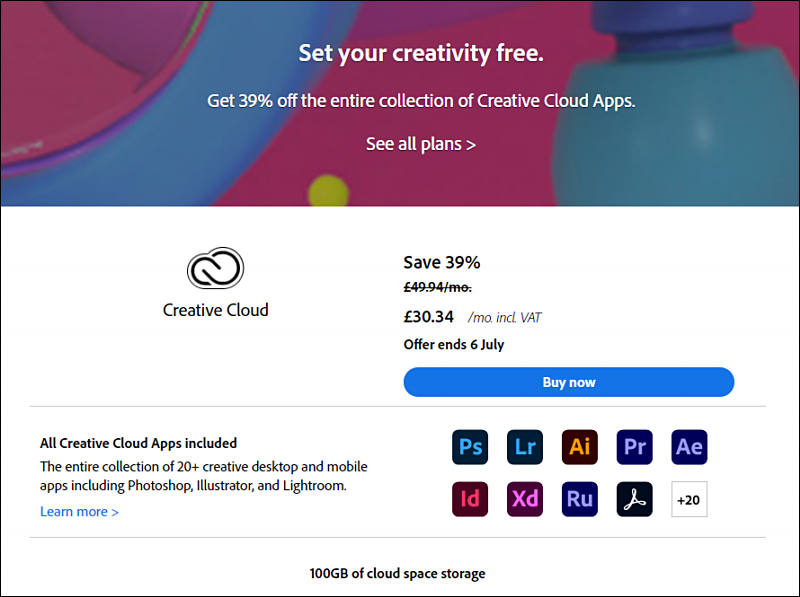The height and width of the screenshot is (597, 800).
Task: Click the Photoshop Ps app icon
Action: tap(470, 447)
